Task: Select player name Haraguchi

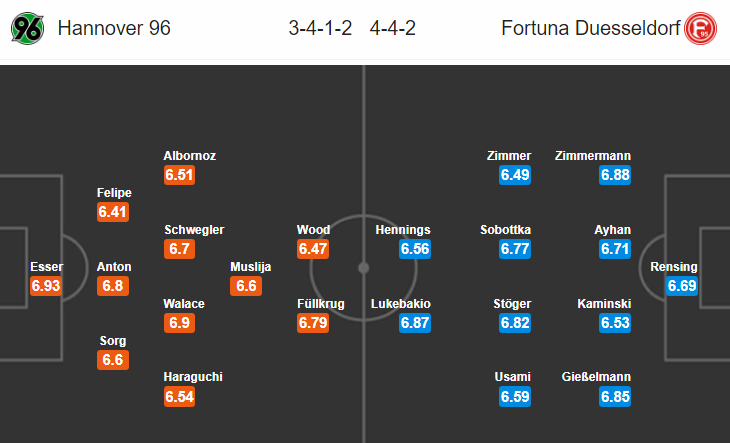Action: pos(193,376)
